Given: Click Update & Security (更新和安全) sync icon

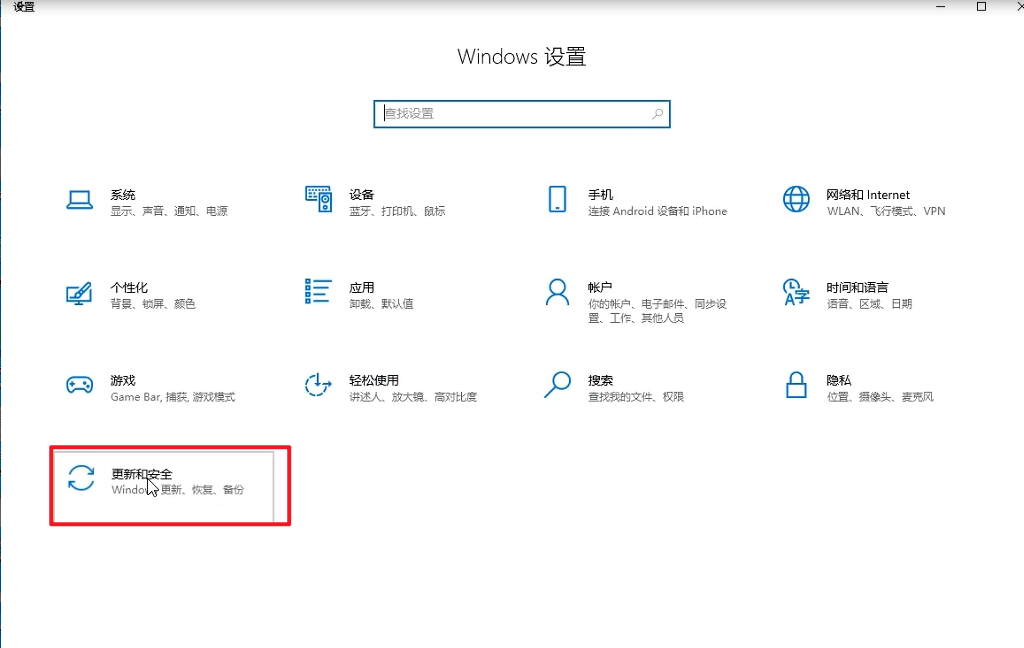Looking at the screenshot, I should pyautogui.click(x=80, y=478).
